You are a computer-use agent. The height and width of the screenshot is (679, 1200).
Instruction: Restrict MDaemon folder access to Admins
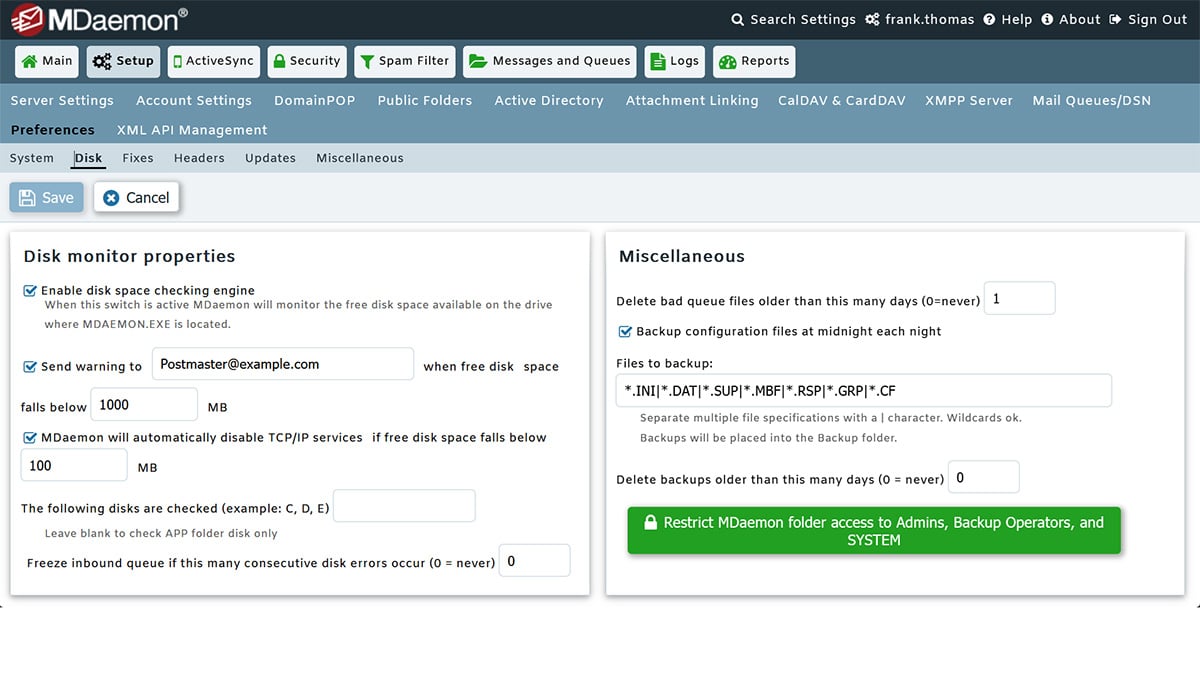point(873,531)
